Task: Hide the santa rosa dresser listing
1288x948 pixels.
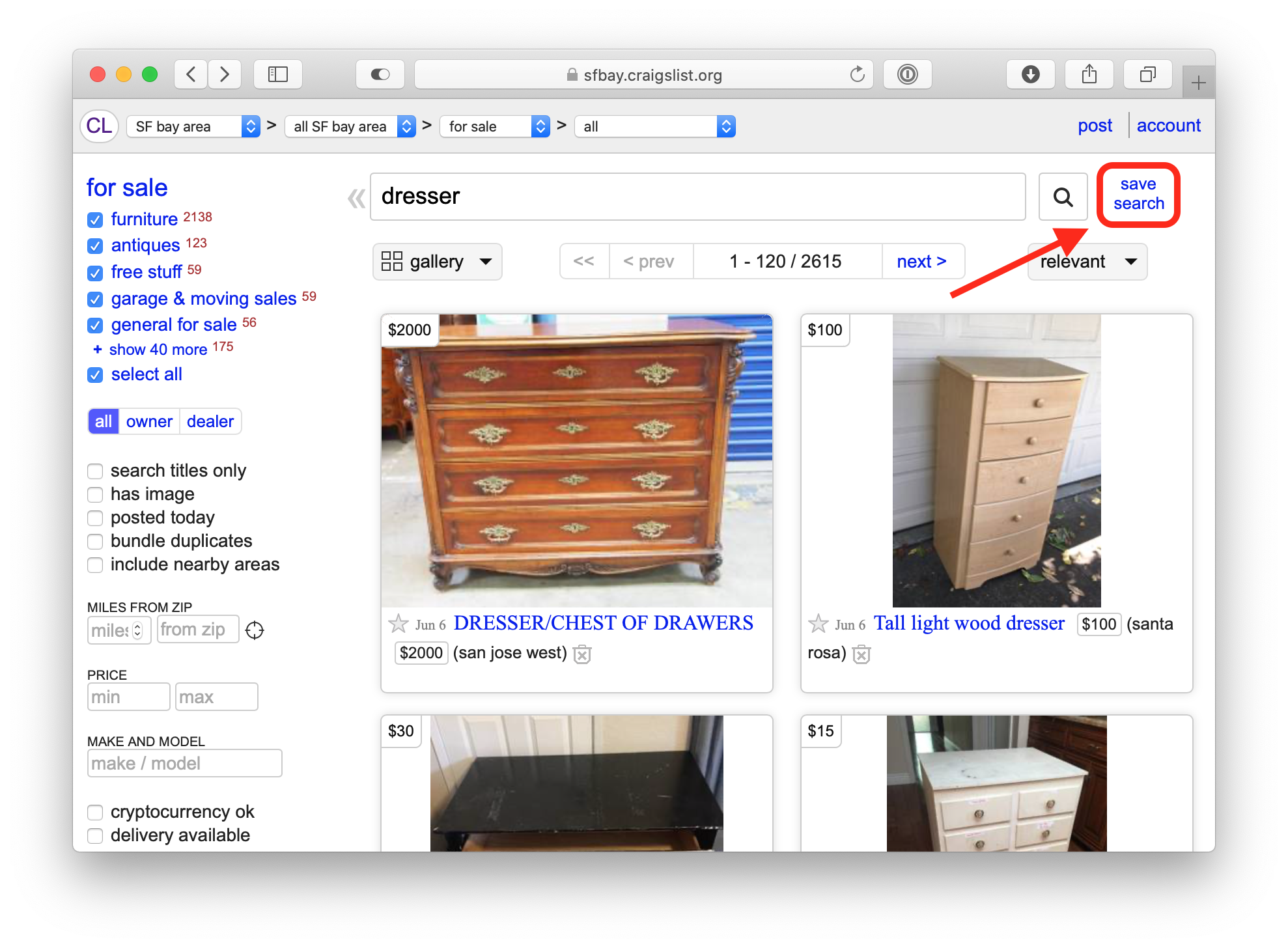Action: point(861,654)
